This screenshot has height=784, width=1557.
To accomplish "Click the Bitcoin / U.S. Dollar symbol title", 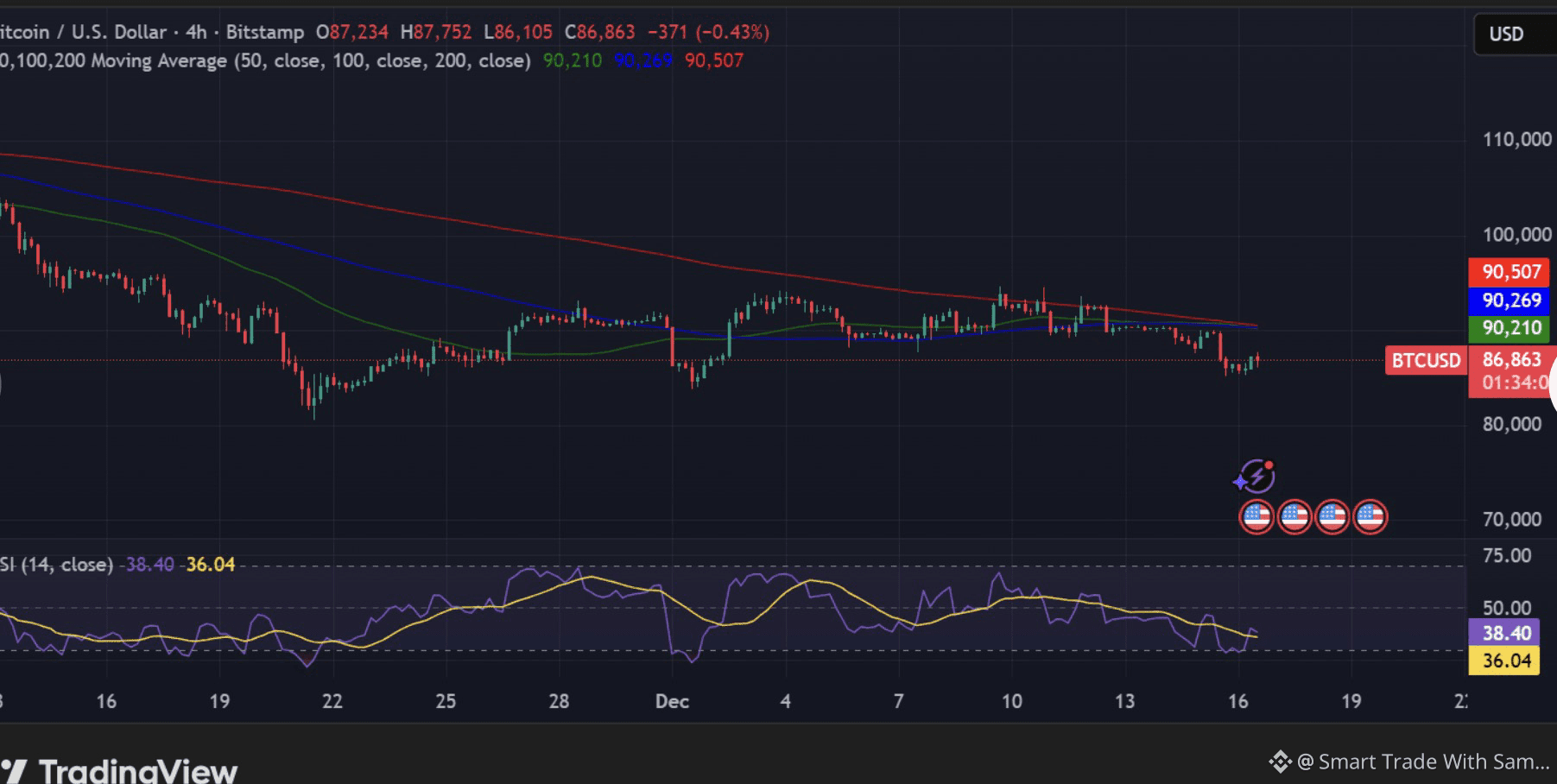I will [83, 32].
